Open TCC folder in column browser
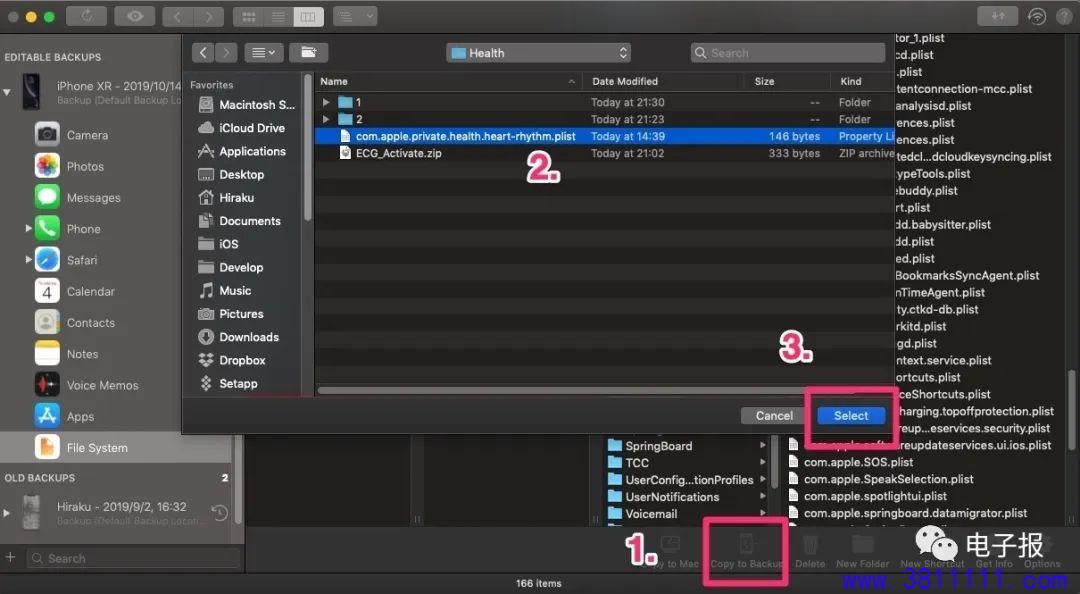The width and height of the screenshot is (1080, 594). click(x=687, y=463)
